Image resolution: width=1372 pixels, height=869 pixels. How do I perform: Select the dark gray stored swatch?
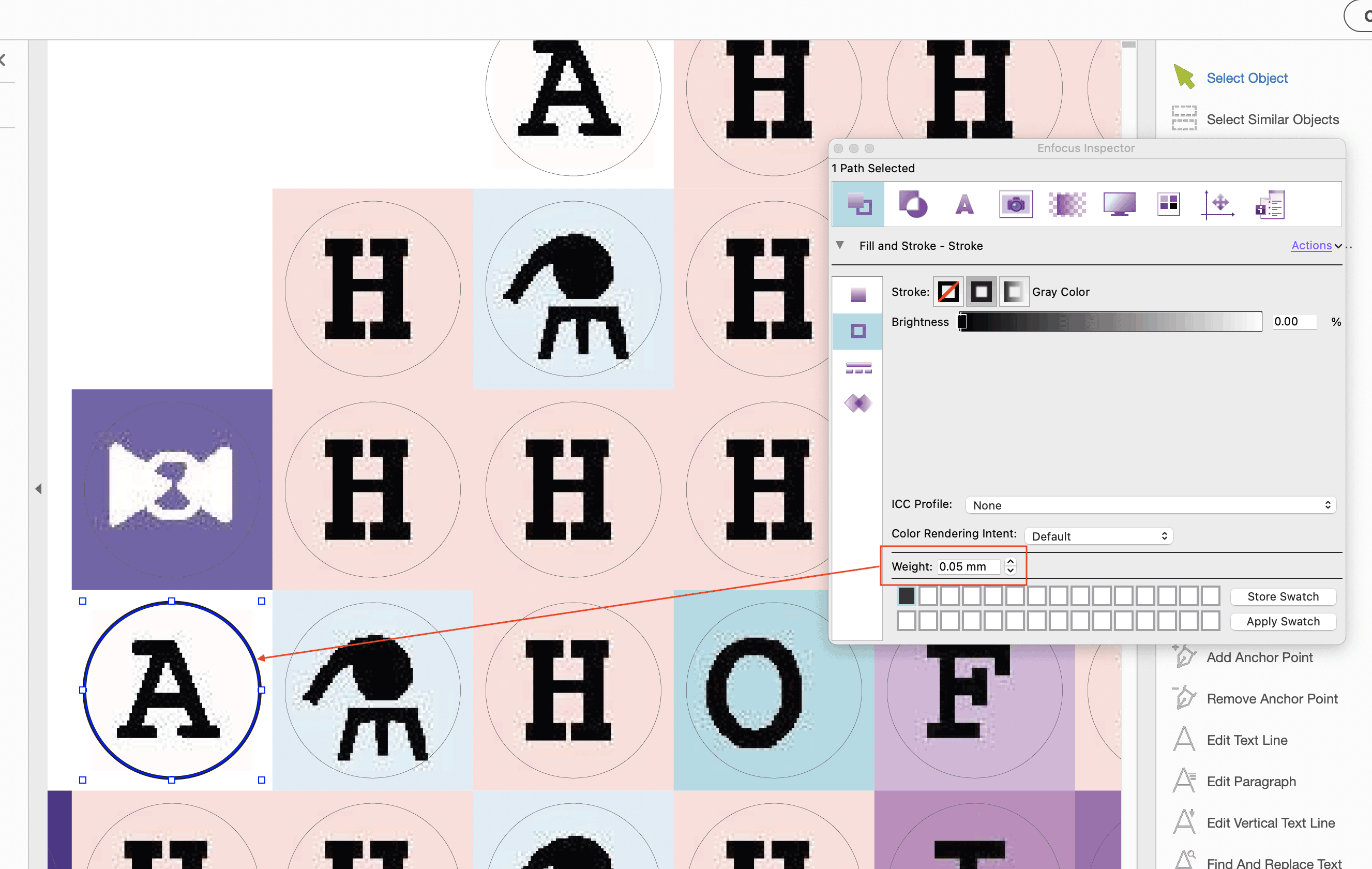(906, 596)
